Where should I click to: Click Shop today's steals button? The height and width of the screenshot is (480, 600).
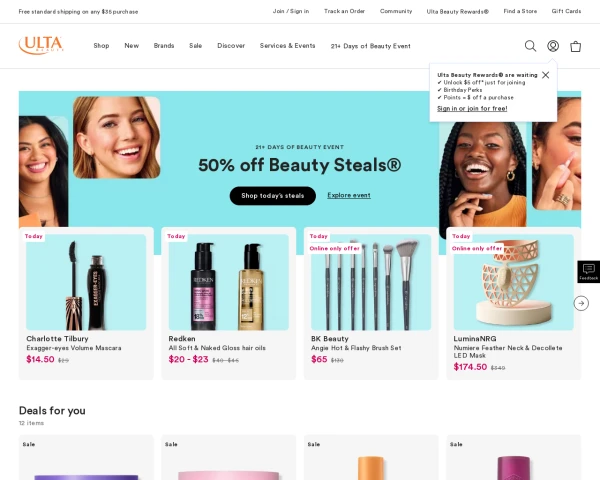pos(272,196)
